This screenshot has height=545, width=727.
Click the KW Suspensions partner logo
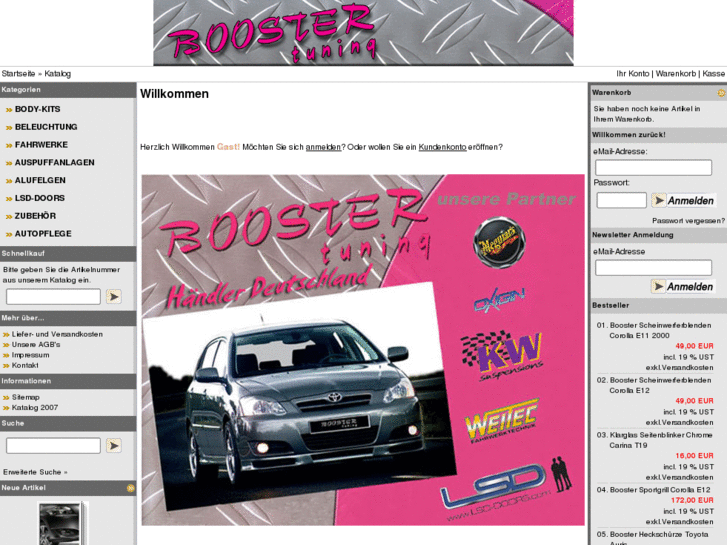[502, 356]
